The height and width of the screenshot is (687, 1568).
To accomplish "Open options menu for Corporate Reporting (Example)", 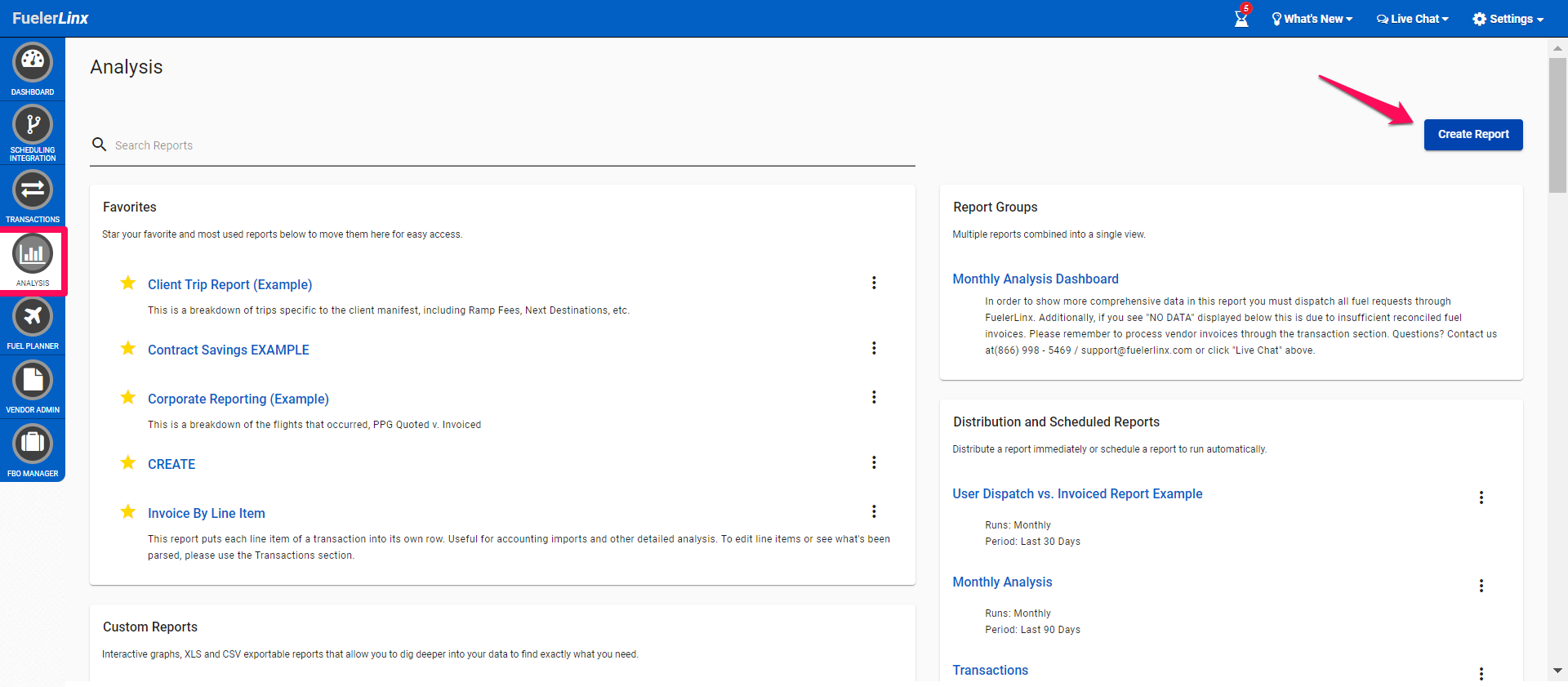I will [874, 397].
